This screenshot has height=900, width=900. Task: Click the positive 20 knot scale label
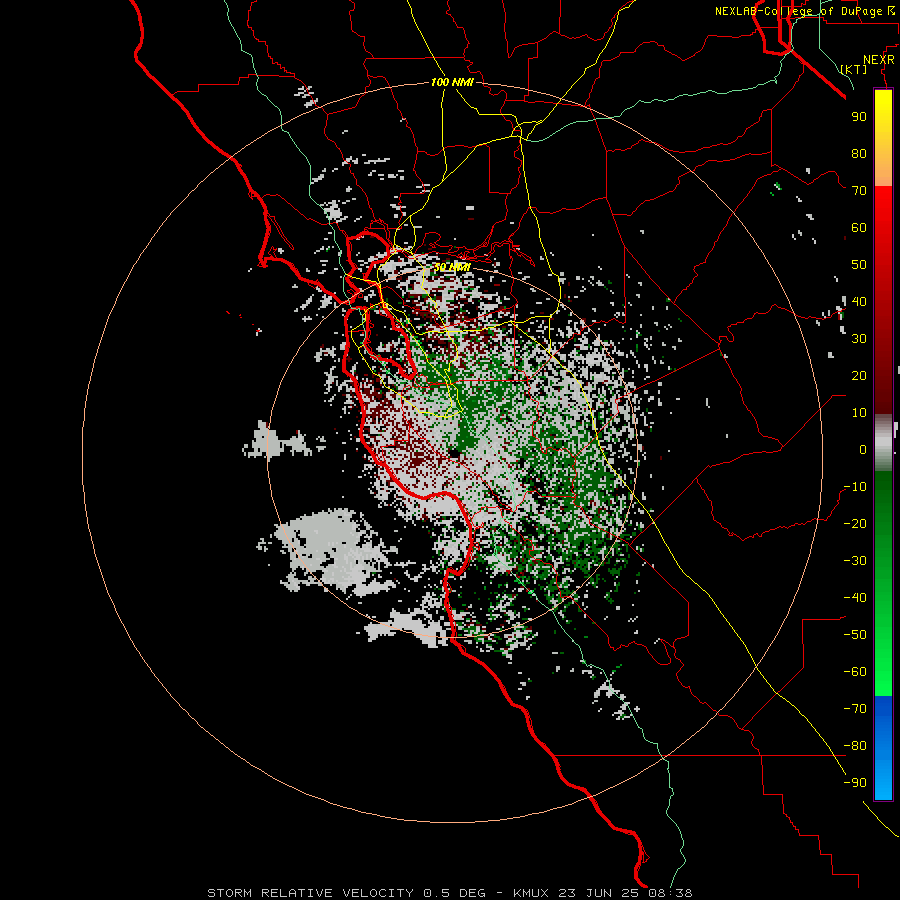click(859, 376)
